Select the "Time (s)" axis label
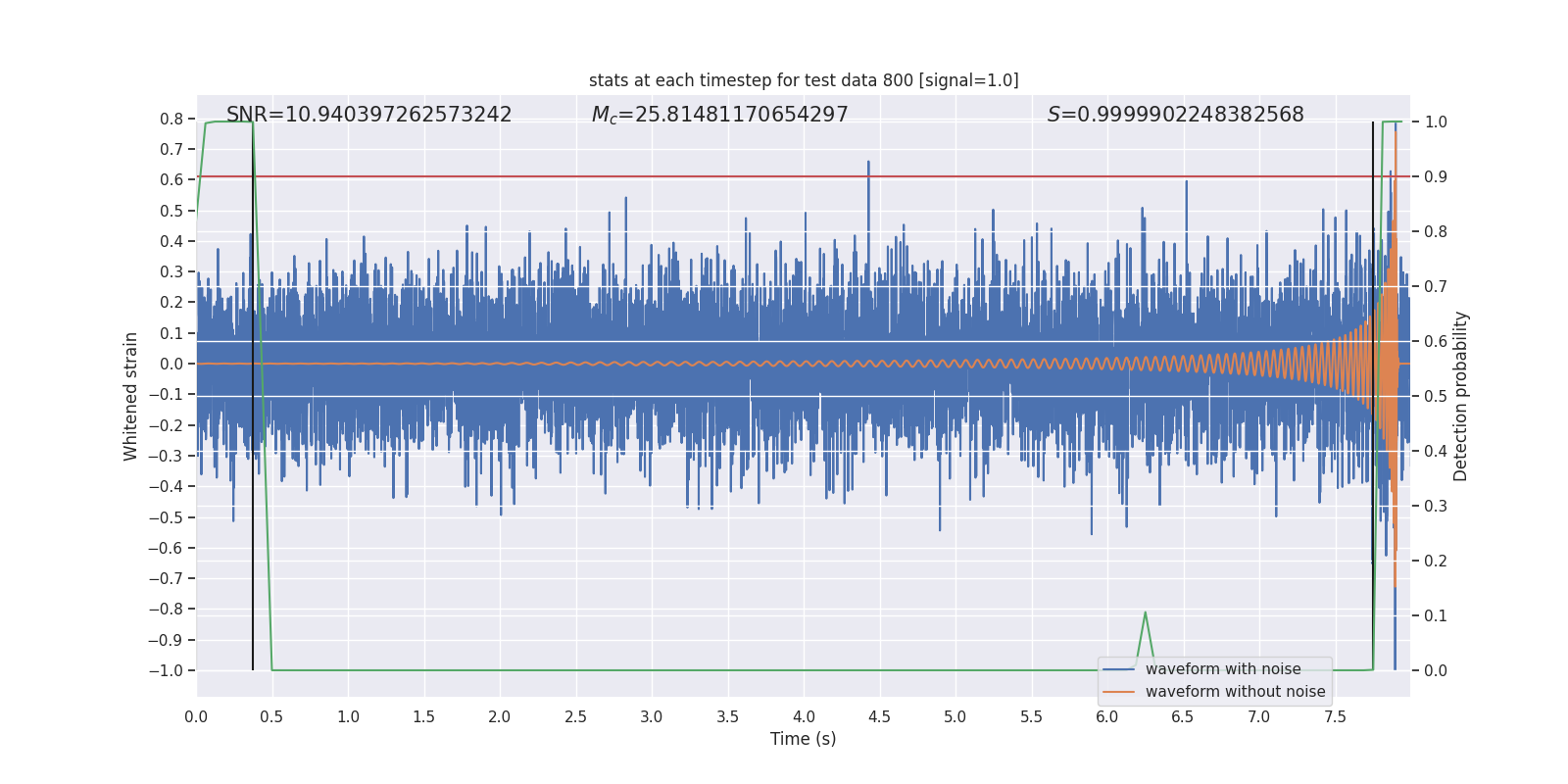The height and width of the screenshot is (784, 1568). (x=804, y=739)
